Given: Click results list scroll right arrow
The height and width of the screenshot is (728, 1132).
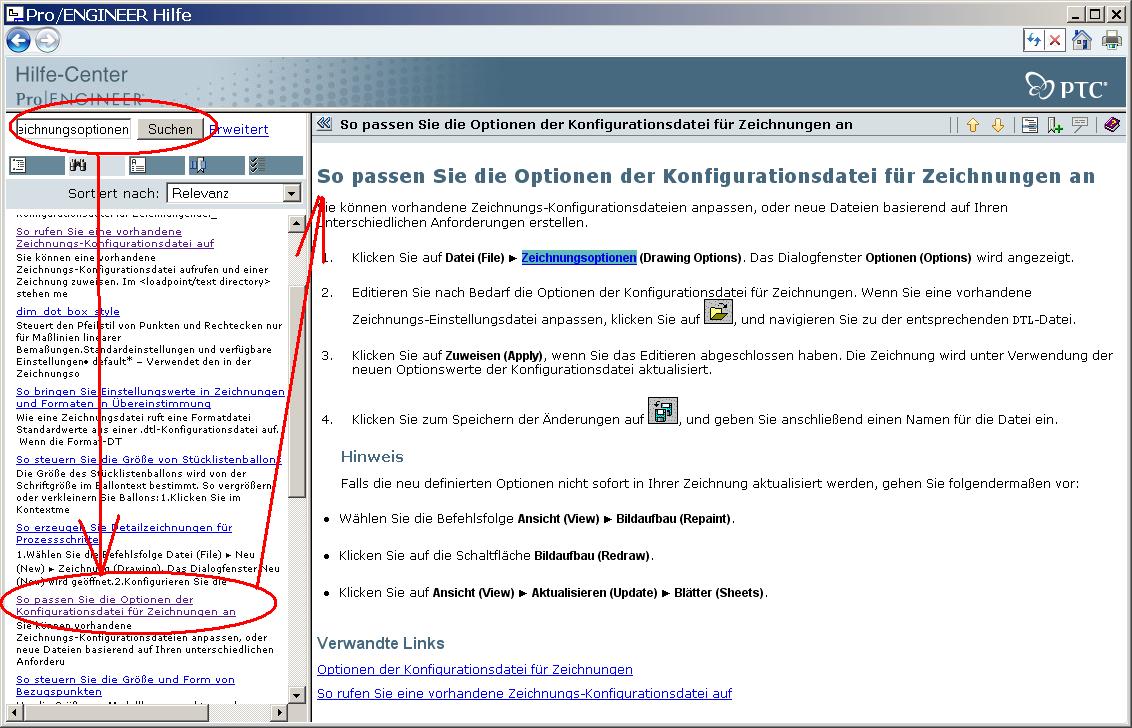Looking at the screenshot, I should [280, 712].
